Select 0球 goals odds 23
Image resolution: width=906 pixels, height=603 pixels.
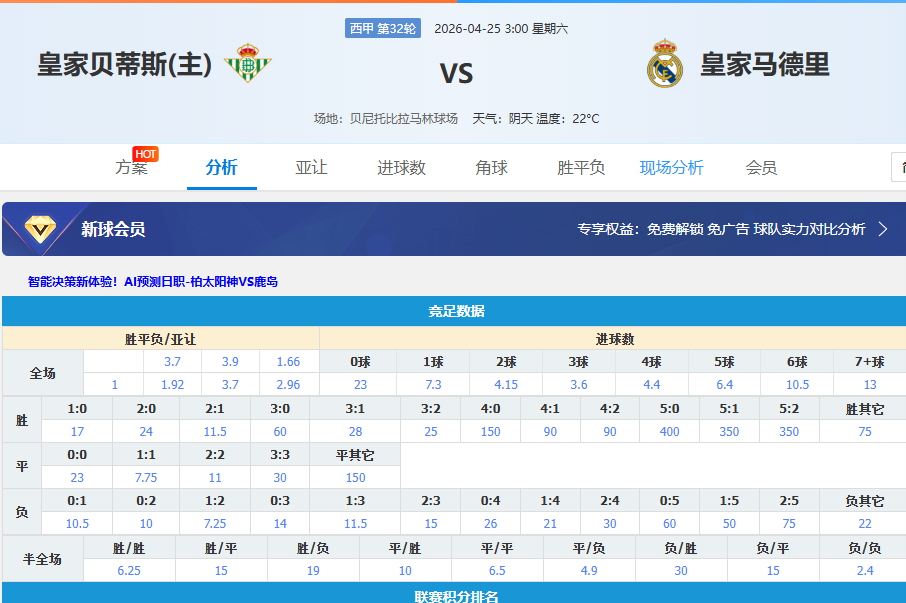pyautogui.click(x=361, y=385)
